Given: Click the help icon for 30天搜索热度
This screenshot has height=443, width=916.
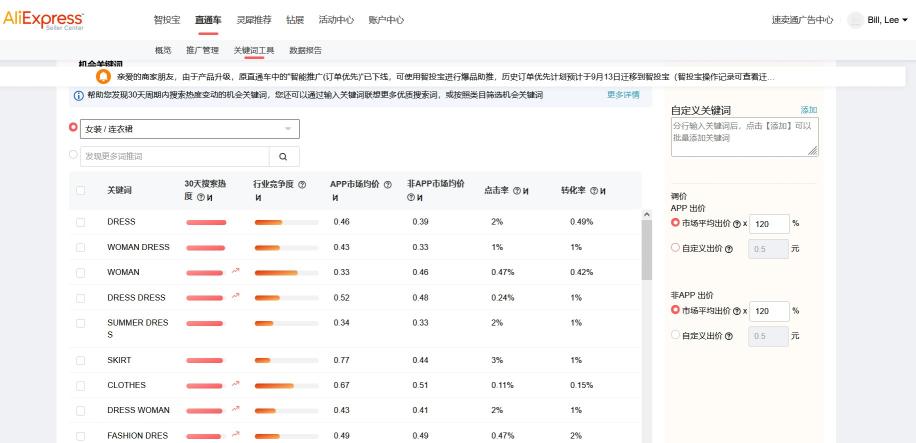Looking at the screenshot, I should 200,197.
